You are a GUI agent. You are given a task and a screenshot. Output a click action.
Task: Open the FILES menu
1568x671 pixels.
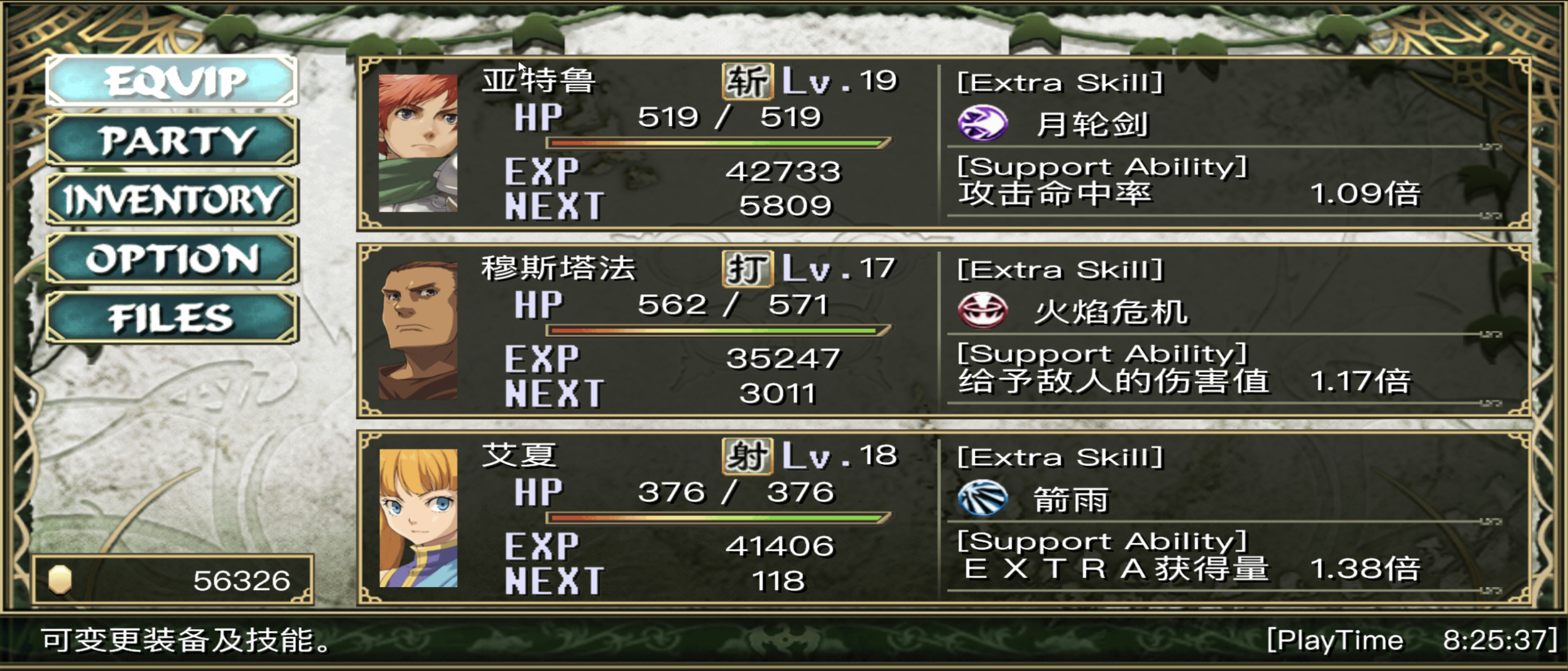coord(172,318)
